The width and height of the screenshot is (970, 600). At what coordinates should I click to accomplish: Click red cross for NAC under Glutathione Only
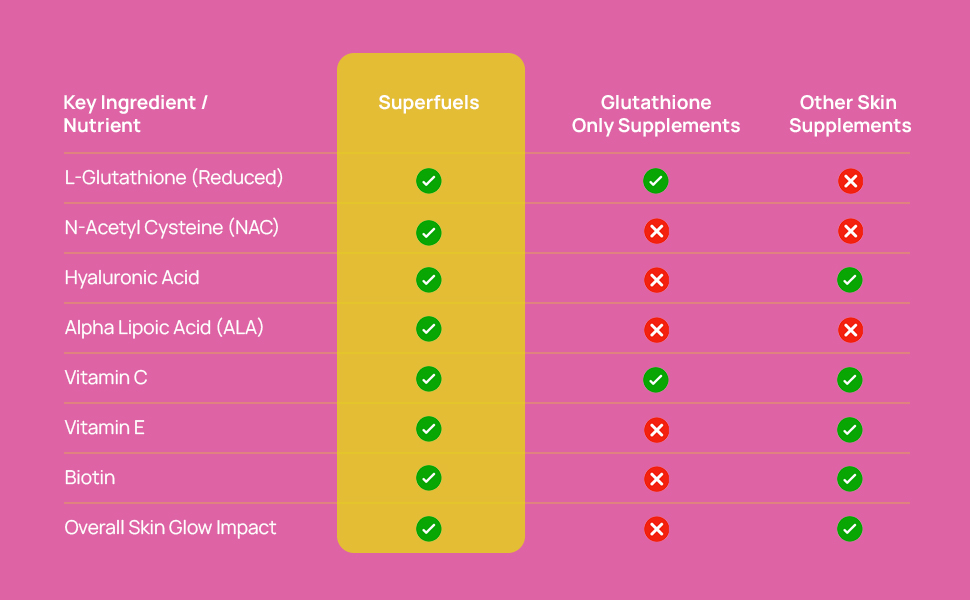(x=656, y=231)
